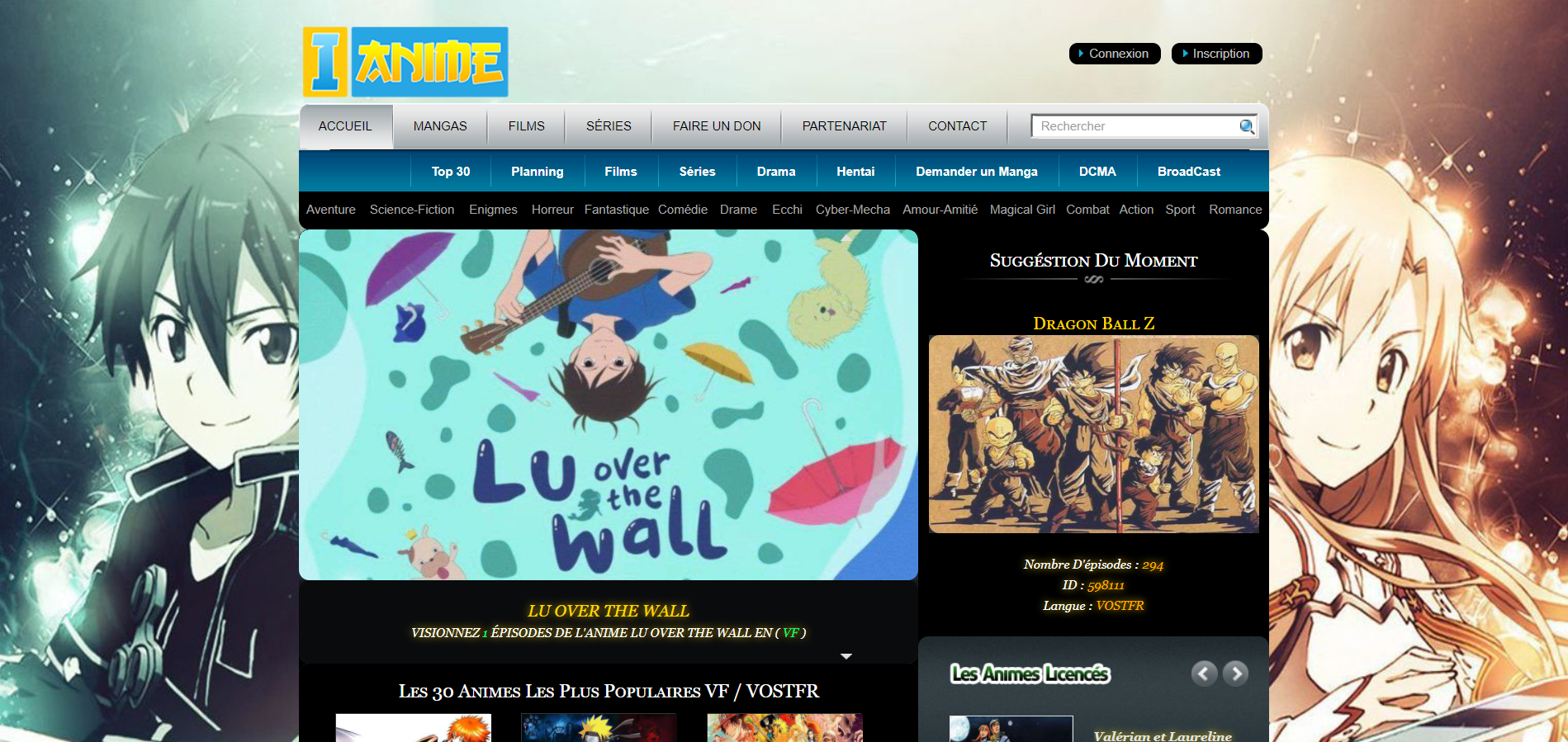Click the search magnifier icon
Viewport: 1568px width, 742px height.
point(1246,126)
